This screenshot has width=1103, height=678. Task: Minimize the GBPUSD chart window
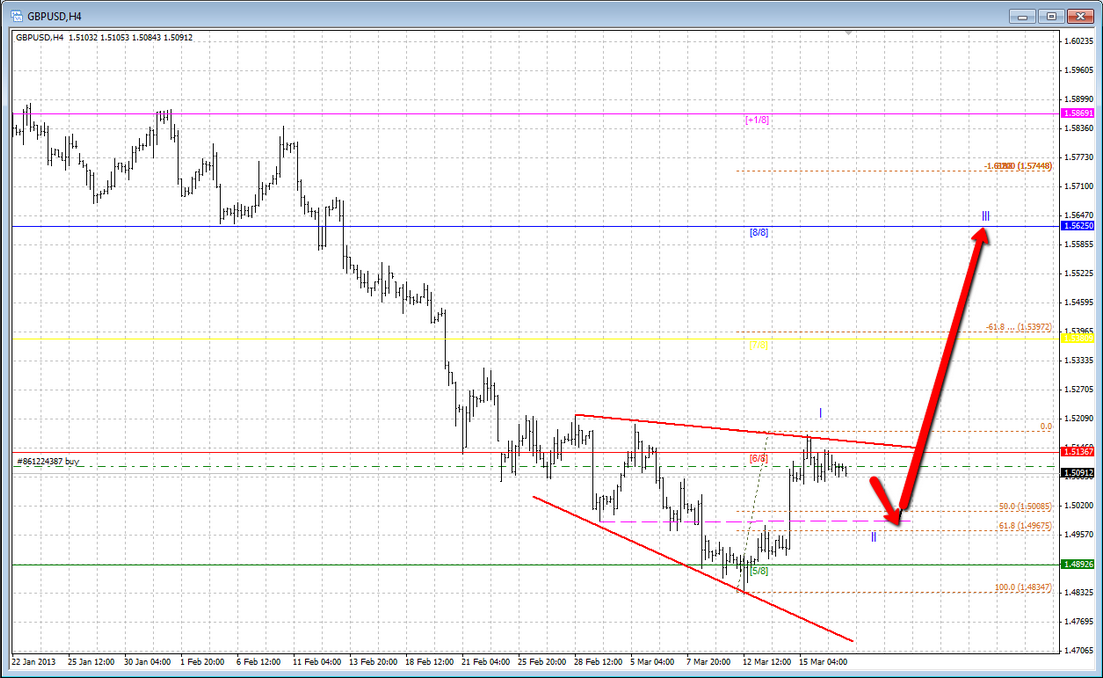coord(1020,15)
